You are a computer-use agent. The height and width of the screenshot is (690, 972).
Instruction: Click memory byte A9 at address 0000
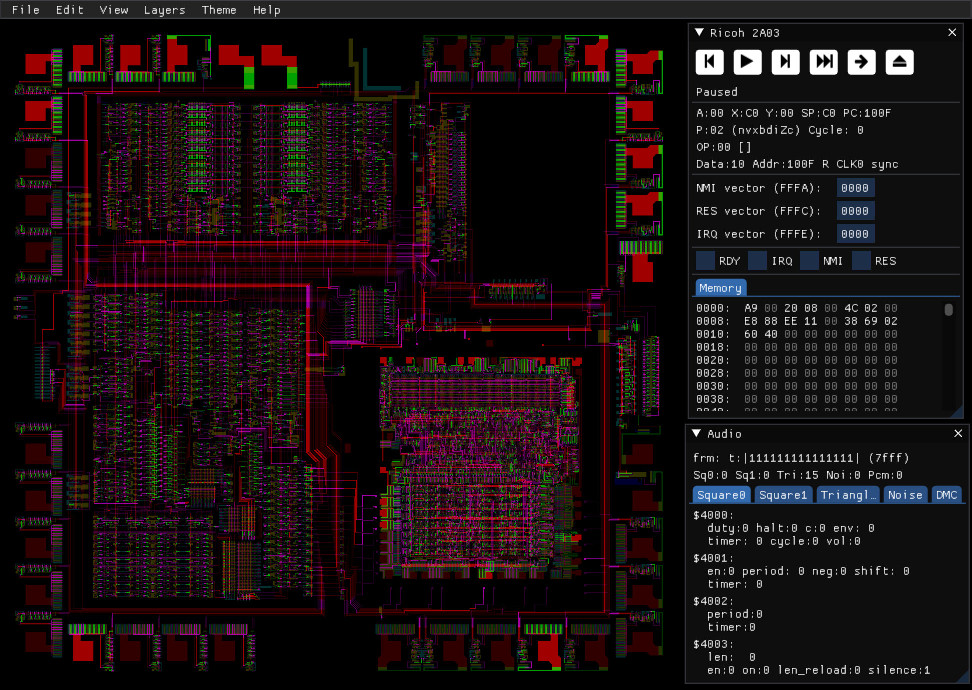(x=751, y=308)
